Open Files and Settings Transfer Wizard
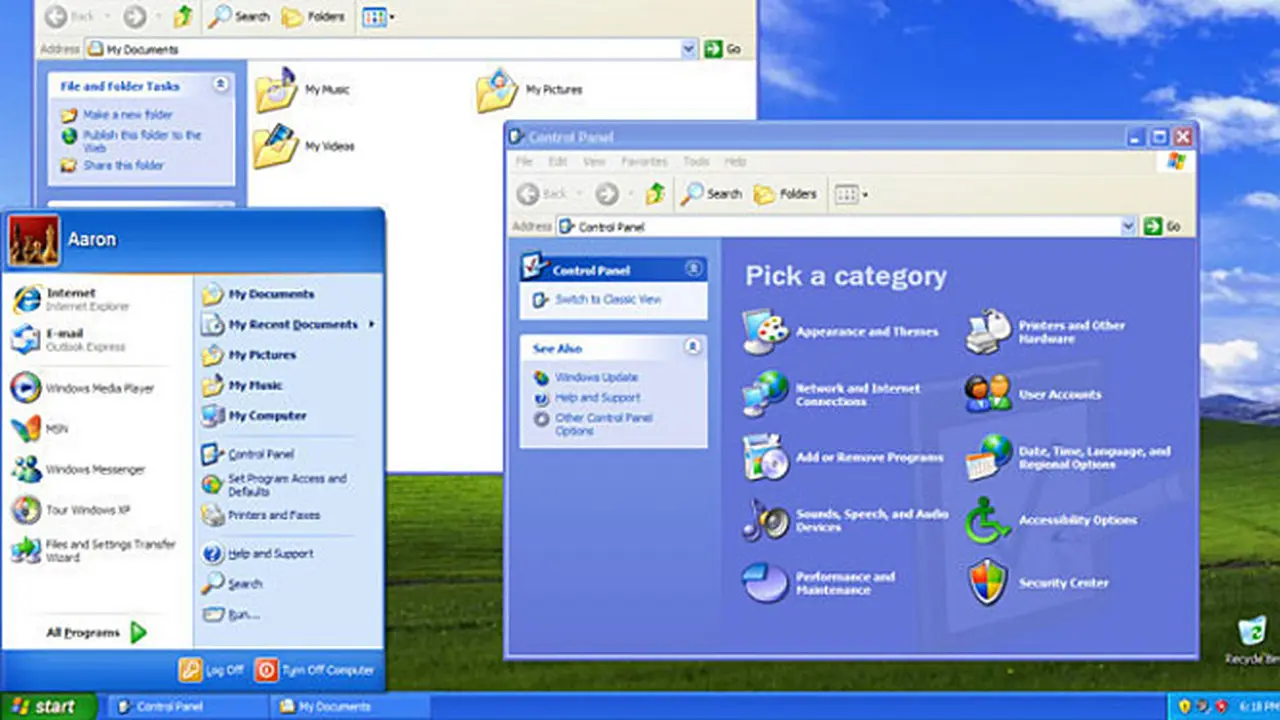This screenshot has width=1280, height=720. (94, 550)
